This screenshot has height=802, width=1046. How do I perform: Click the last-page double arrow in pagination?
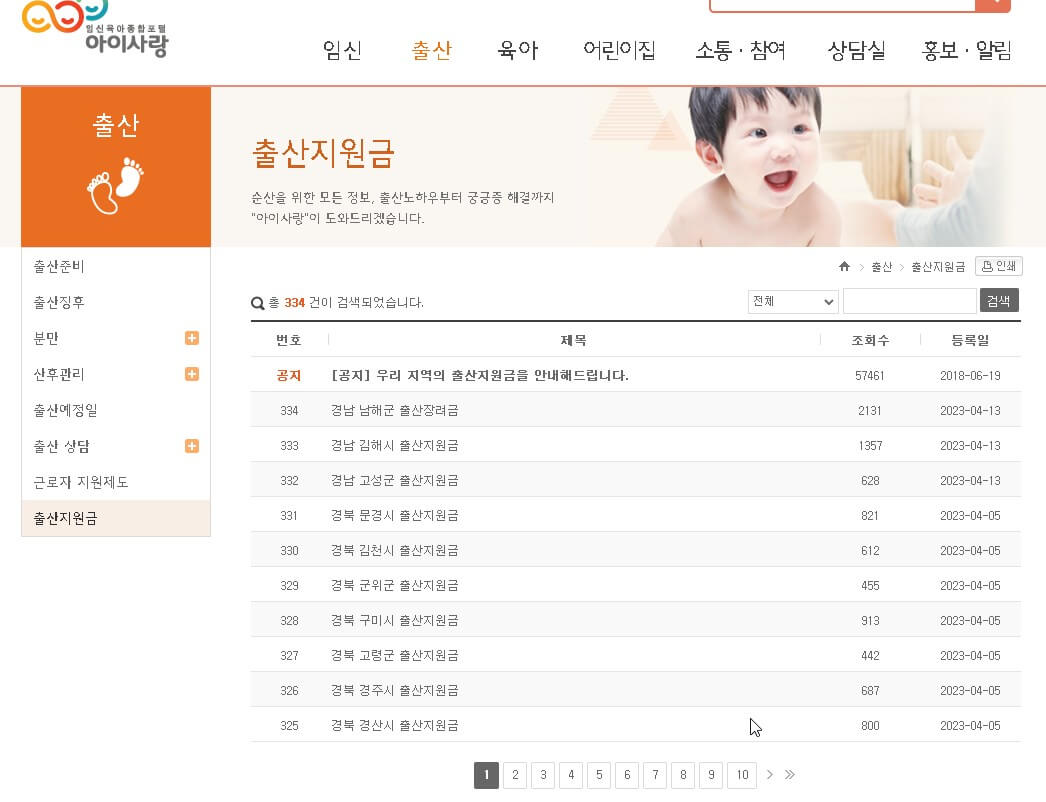click(x=789, y=774)
